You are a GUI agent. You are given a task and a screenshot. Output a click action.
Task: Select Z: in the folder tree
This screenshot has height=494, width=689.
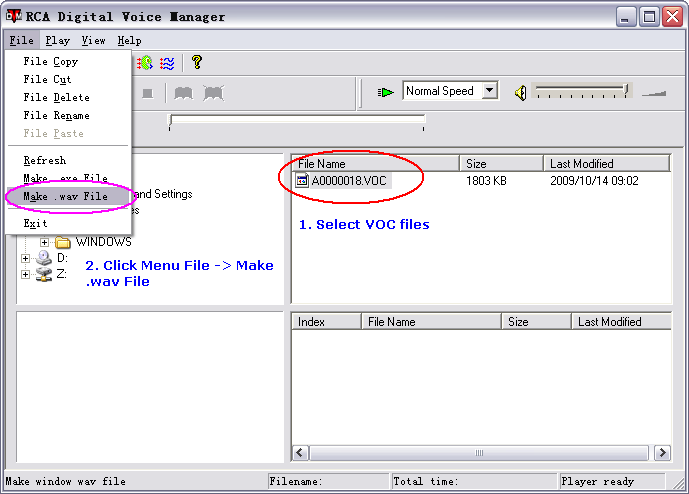point(62,274)
